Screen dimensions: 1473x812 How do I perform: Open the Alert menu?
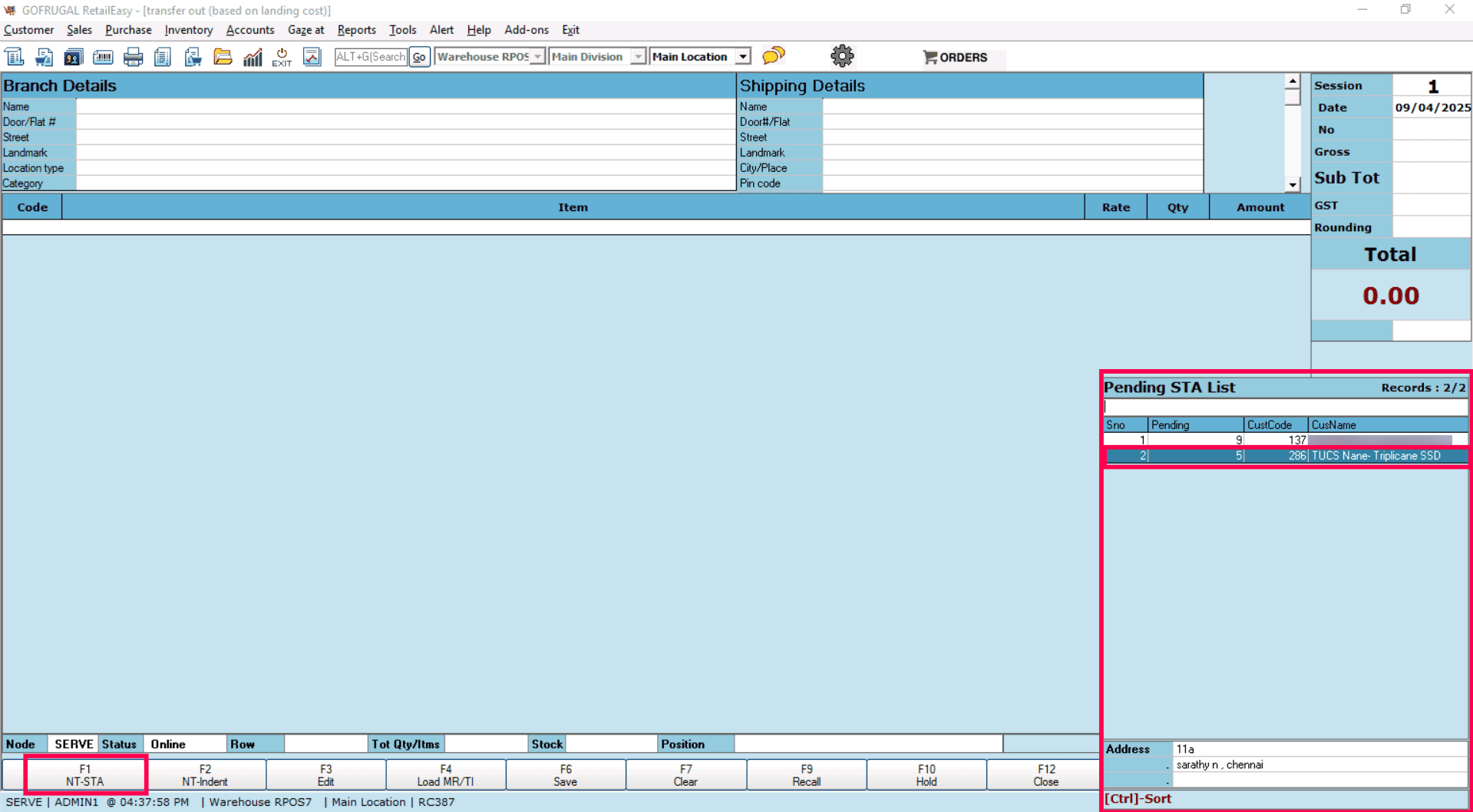441,30
